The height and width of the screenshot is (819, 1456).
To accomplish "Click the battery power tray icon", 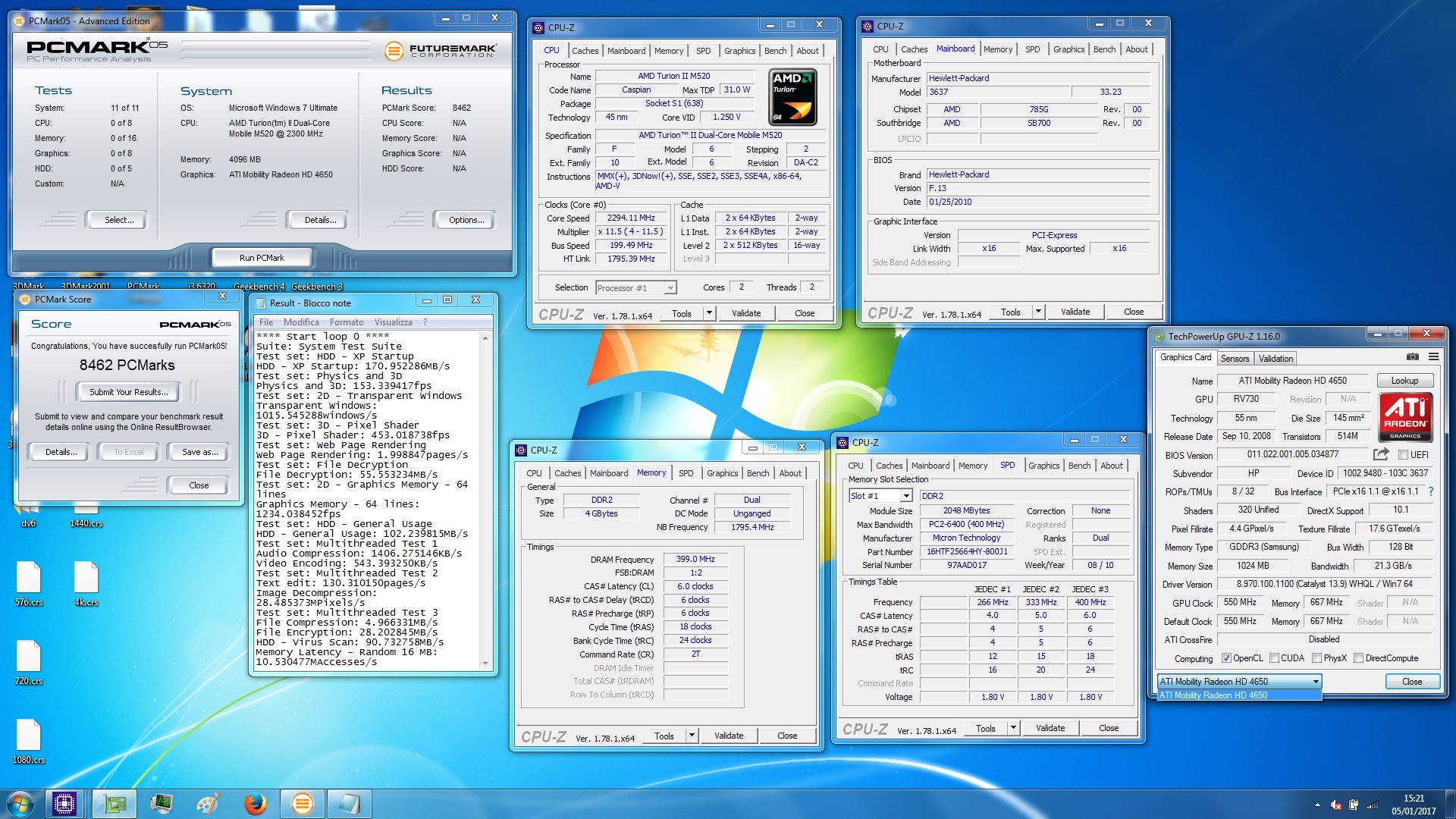I will 1354,805.
